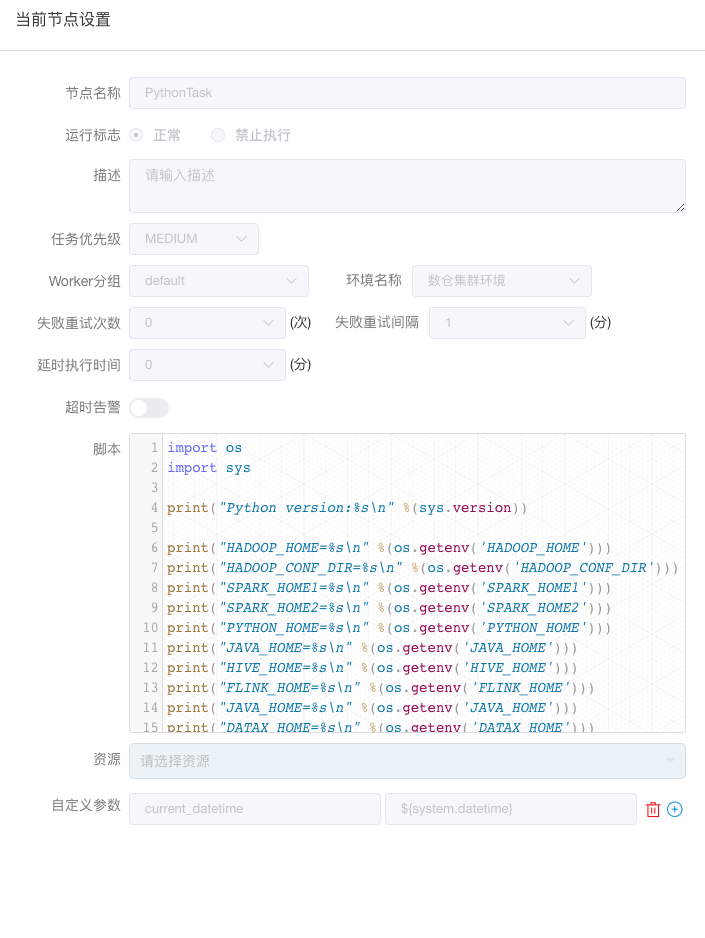705x938 pixels.
Task: Click script line 14 printing JAVA_HOME
Action: pyautogui.click(x=372, y=708)
